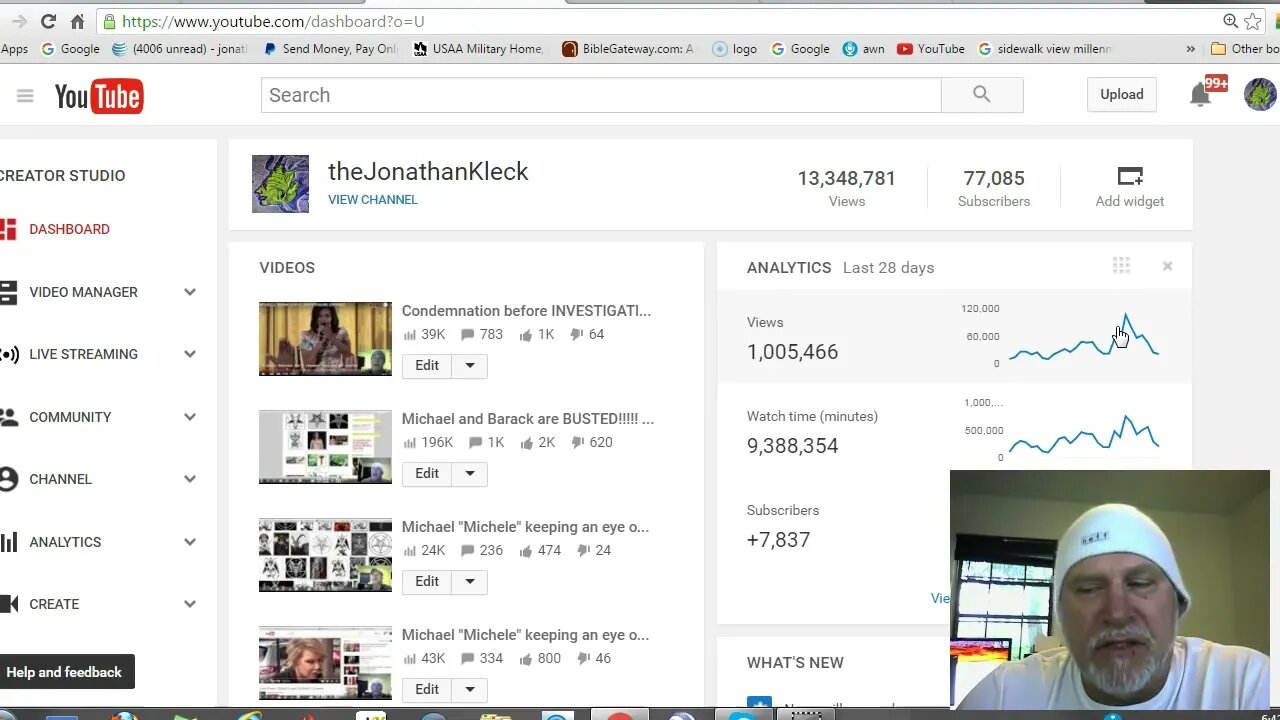The height and width of the screenshot is (720, 1280).
Task: Click the search magnifier button
Action: [982, 95]
